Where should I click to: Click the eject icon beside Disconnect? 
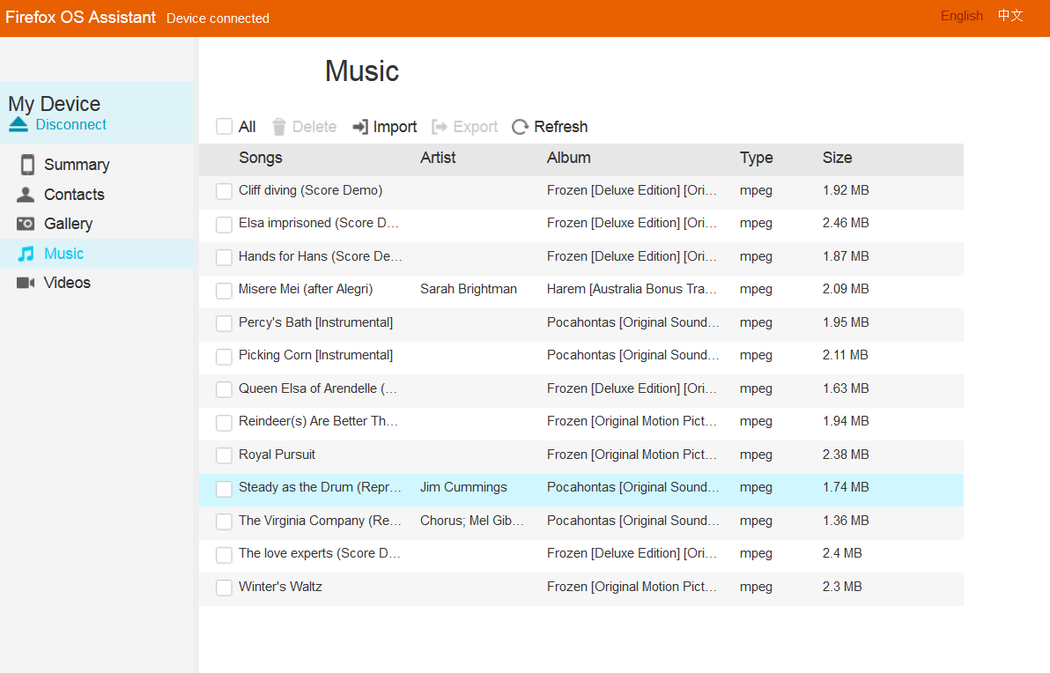coord(19,125)
